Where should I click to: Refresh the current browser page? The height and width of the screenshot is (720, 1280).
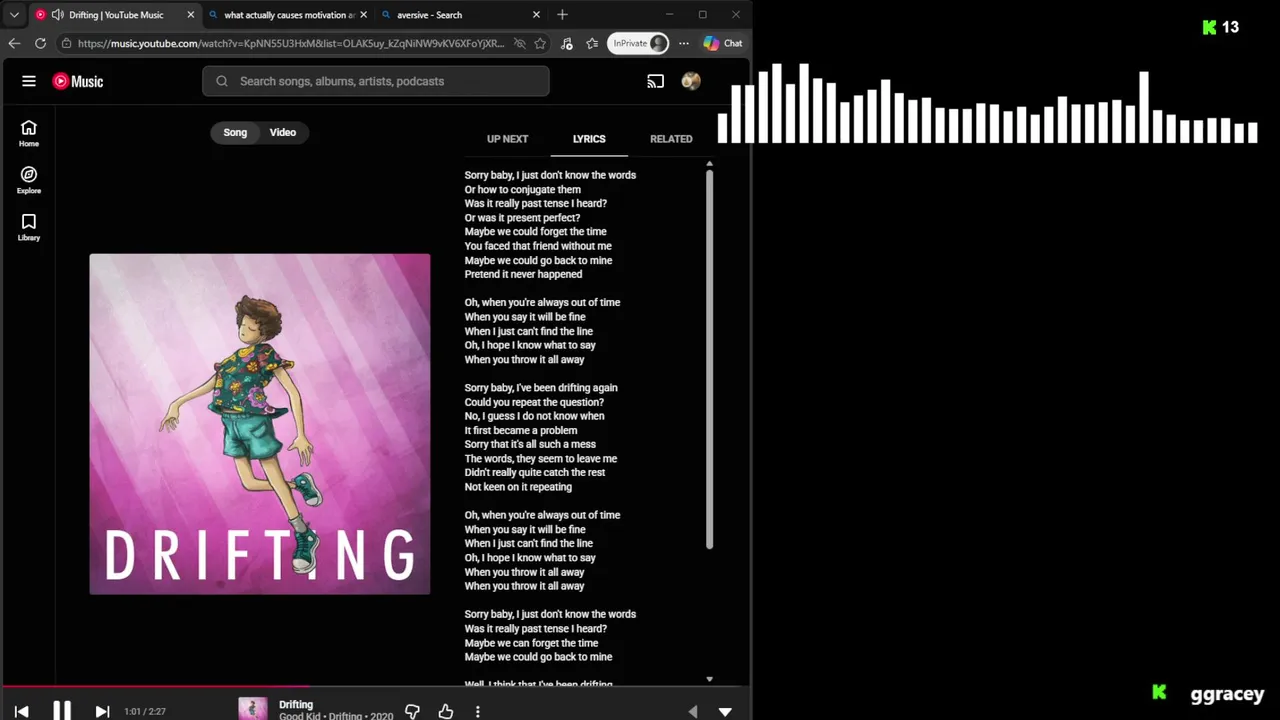click(40, 43)
